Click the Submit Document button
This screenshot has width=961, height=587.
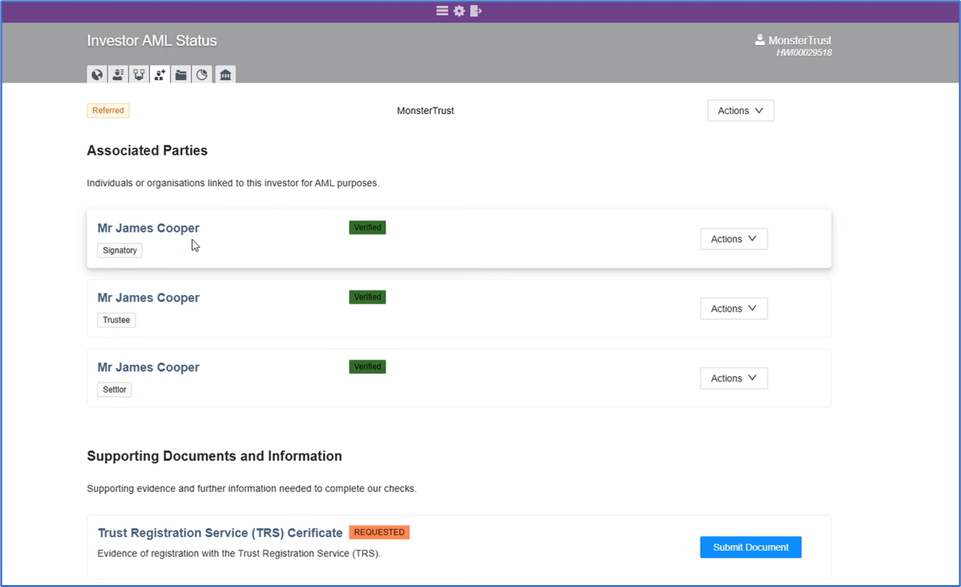(751, 547)
